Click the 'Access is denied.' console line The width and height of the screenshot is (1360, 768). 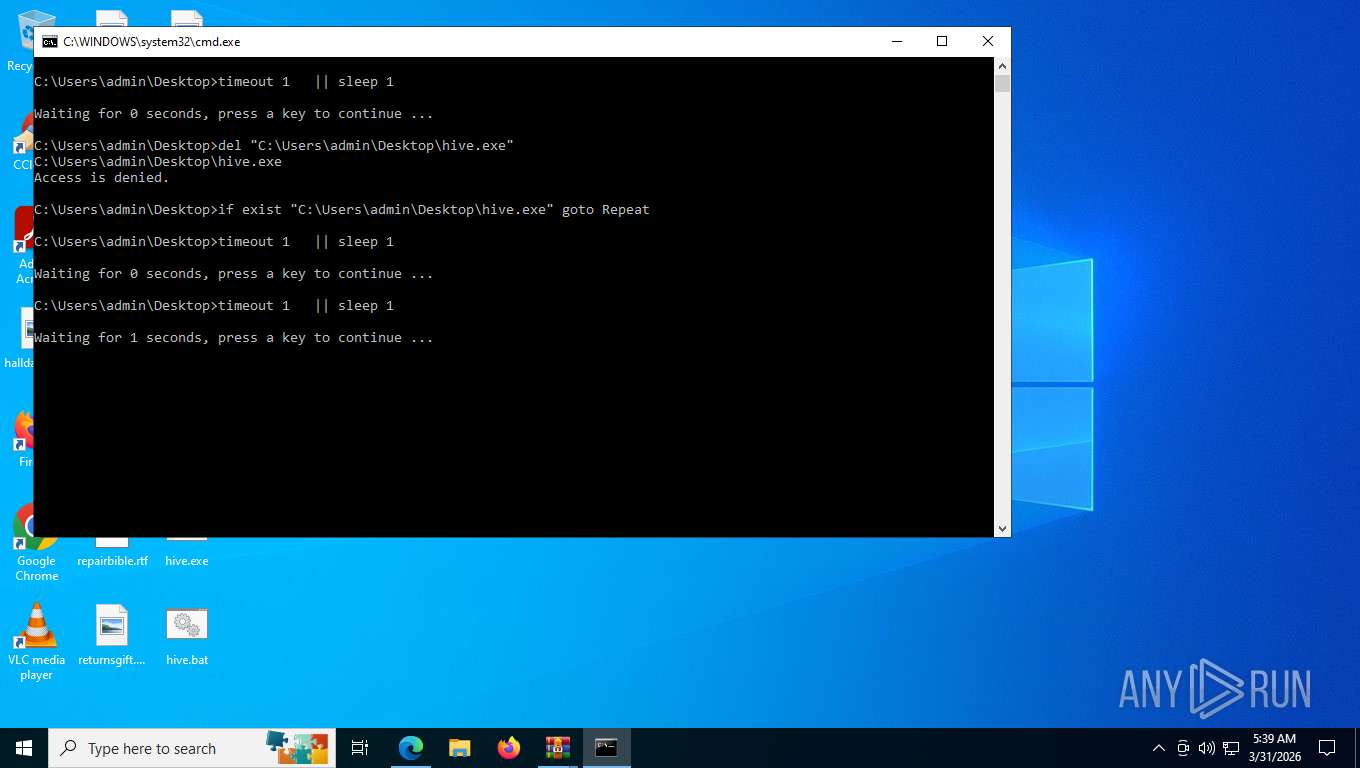pyautogui.click(x=102, y=178)
